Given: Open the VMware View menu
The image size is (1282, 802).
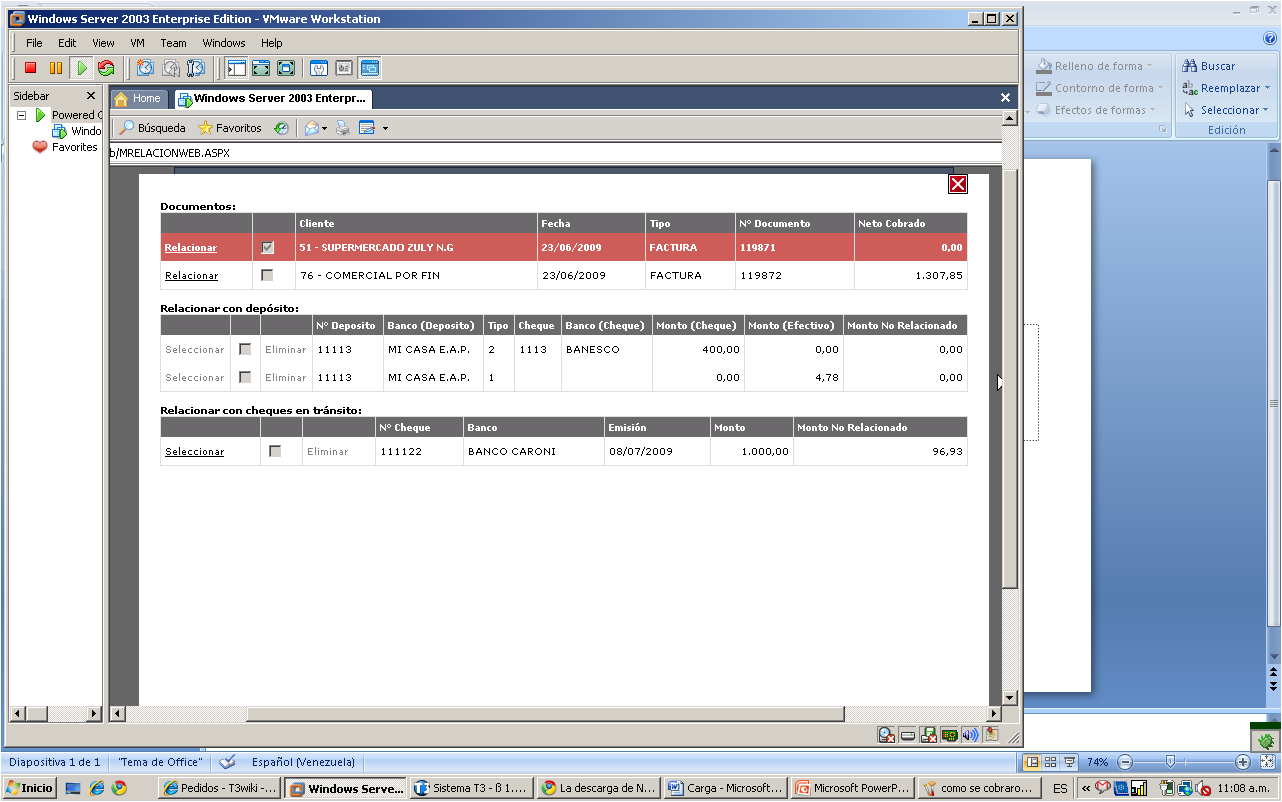Looking at the screenshot, I should (103, 43).
